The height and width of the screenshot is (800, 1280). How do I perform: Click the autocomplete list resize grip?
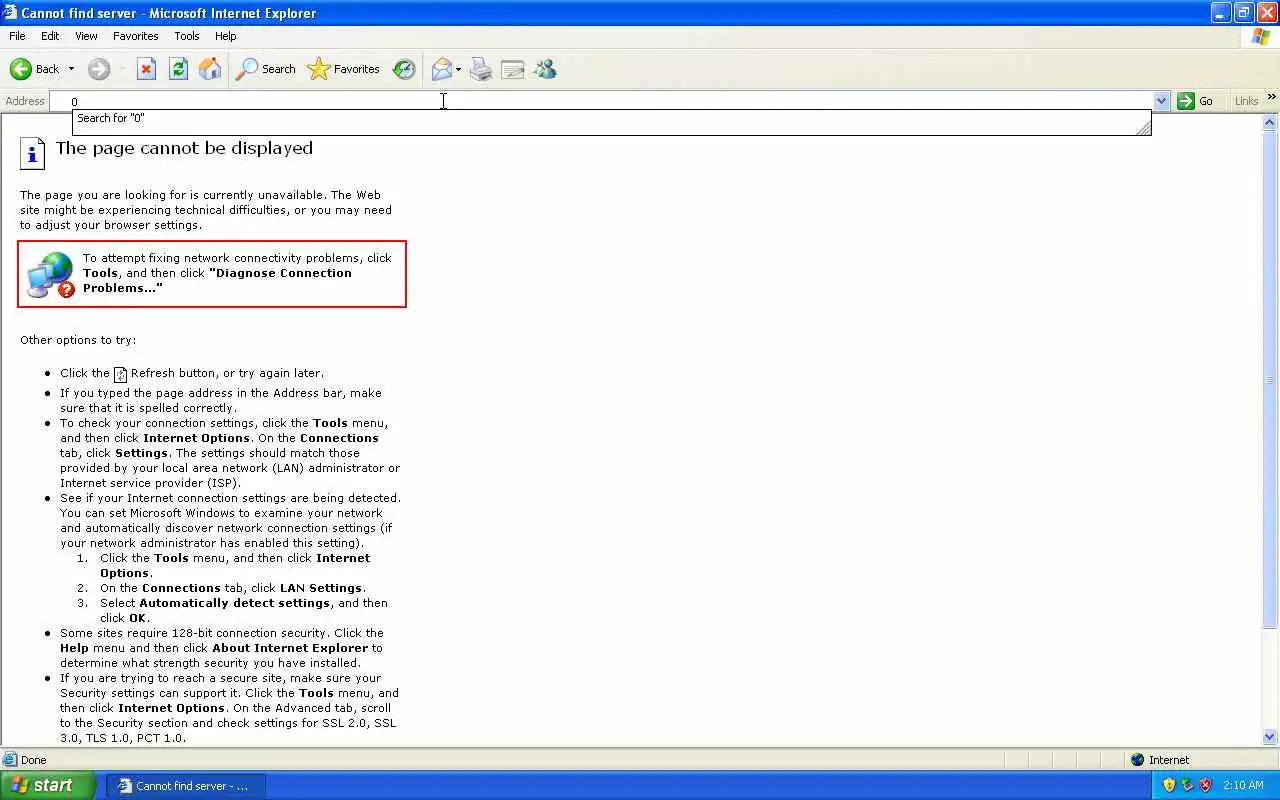point(1143,128)
